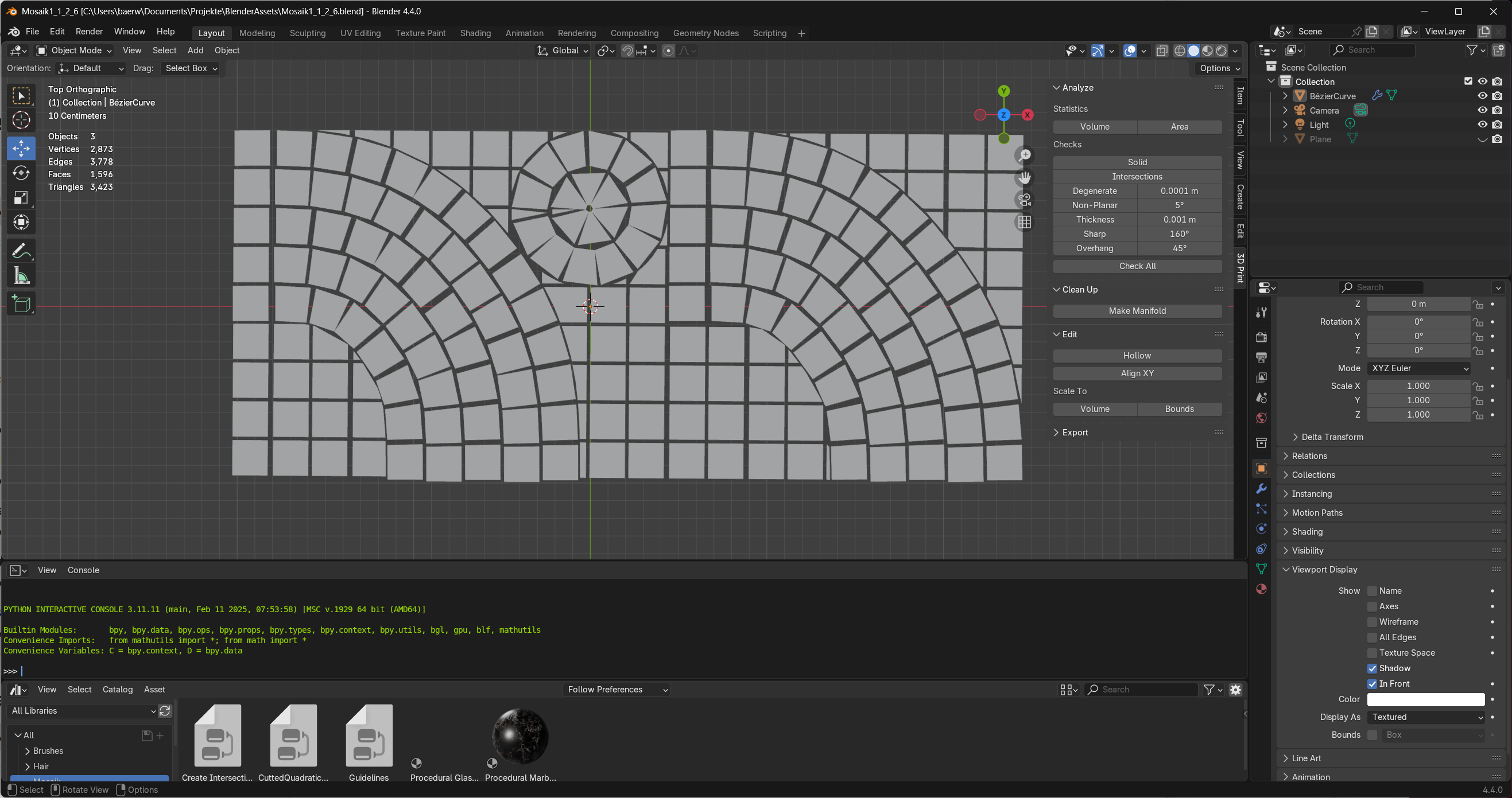Click the Check All button
The width and height of the screenshot is (1512, 798).
pos(1137,266)
